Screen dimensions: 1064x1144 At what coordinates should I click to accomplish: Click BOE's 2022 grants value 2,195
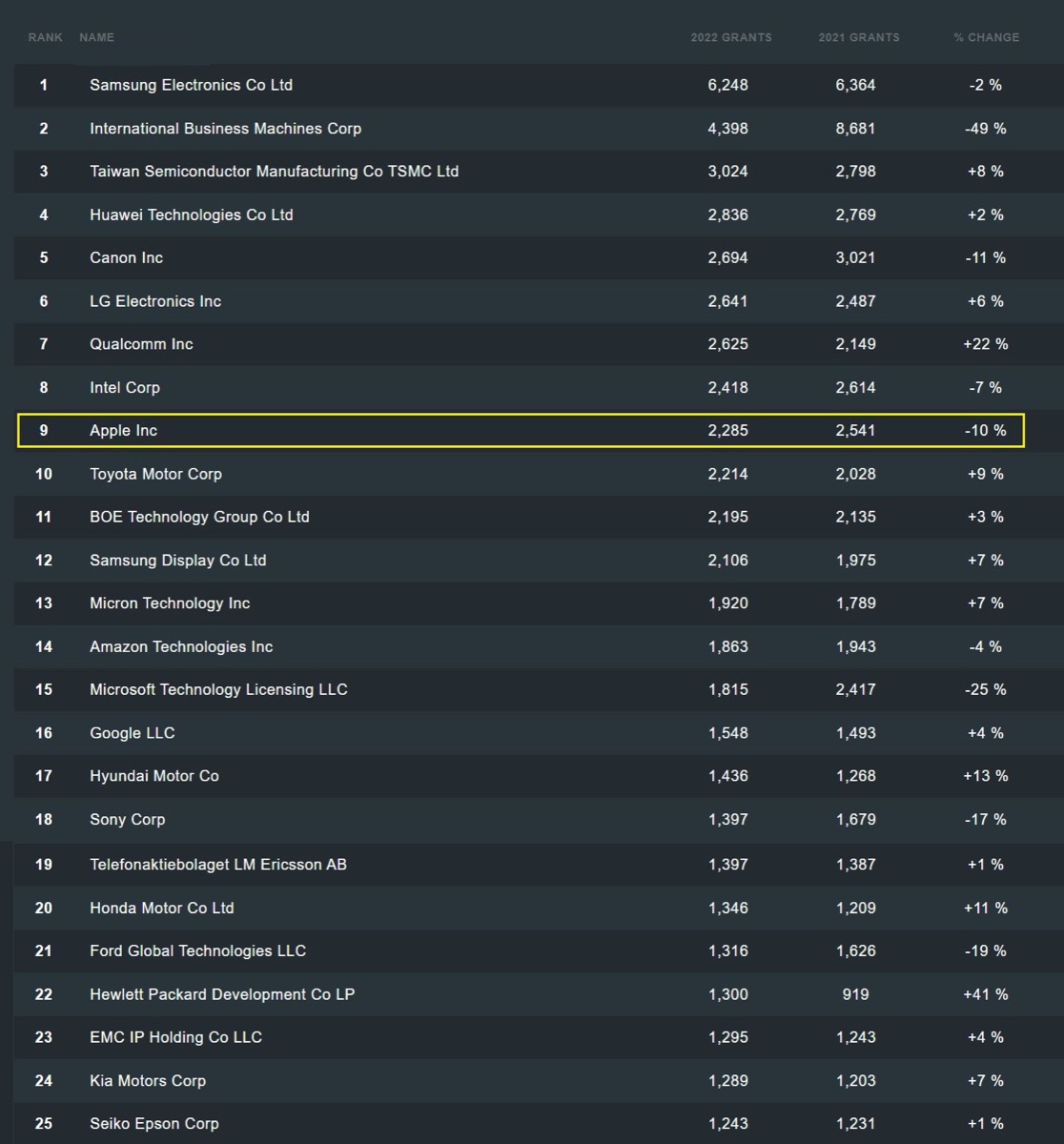[x=728, y=517]
